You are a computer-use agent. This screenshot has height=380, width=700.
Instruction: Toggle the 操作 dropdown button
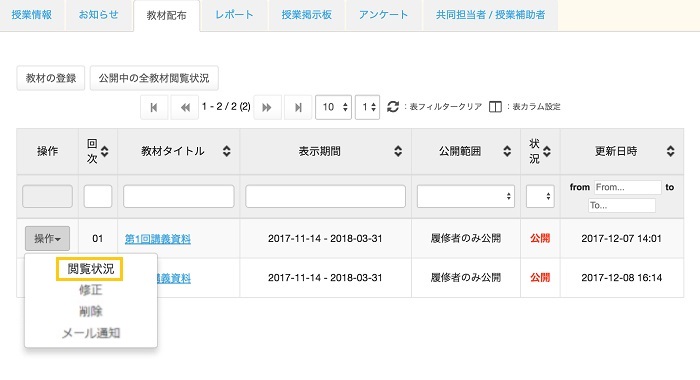coord(47,238)
